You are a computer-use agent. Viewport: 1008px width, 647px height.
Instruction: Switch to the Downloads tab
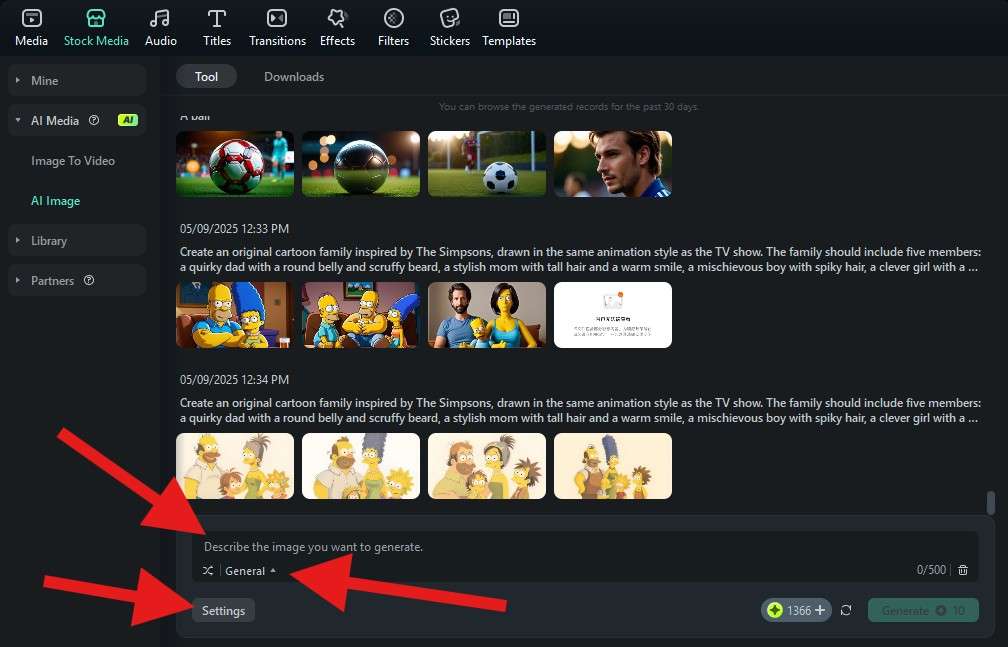[x=294, y=77]
